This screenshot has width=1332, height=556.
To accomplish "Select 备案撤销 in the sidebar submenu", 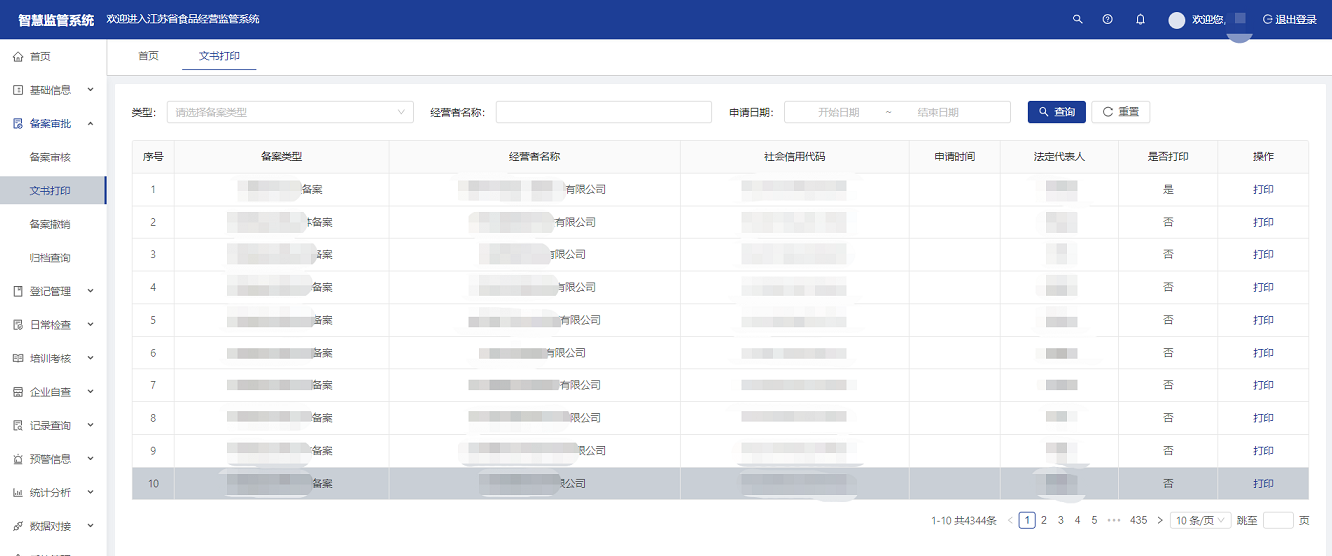I will (50, 224).
